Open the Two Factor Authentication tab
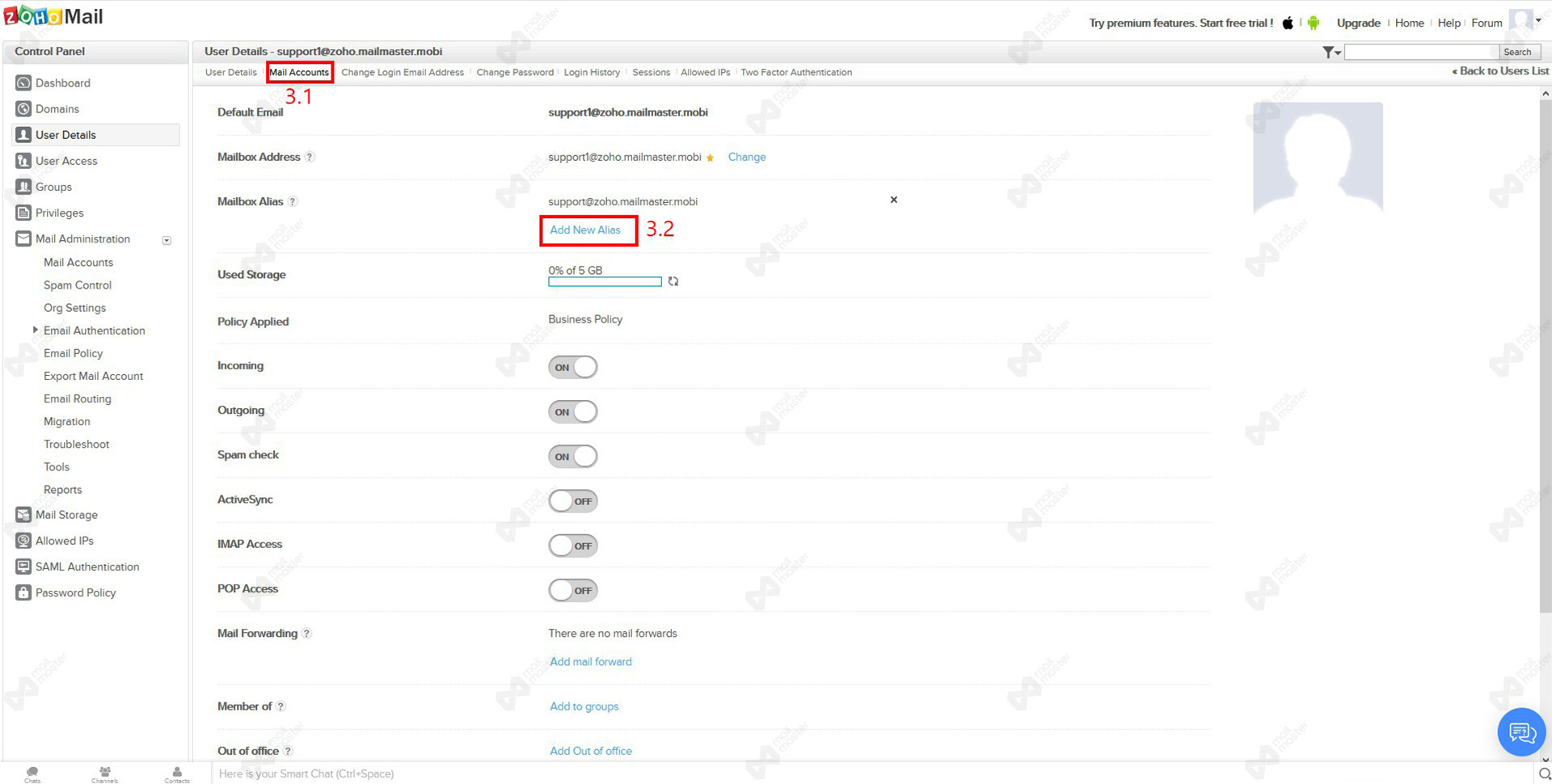1552x784 pixels. point(796,72)
